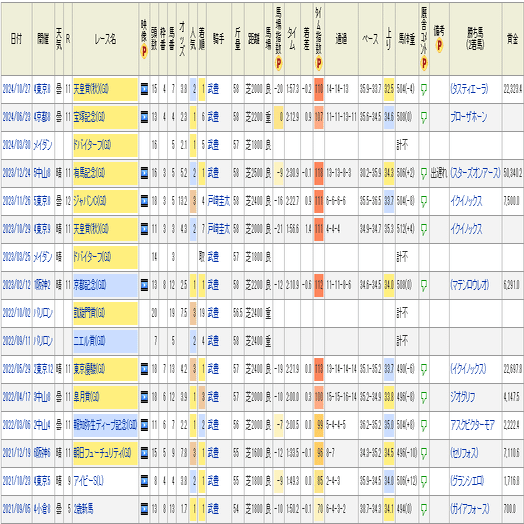Open winner horse イクイノックス in ジャパンC row
This screenshot has height=524, width=524.
click(x=466, y=202)
